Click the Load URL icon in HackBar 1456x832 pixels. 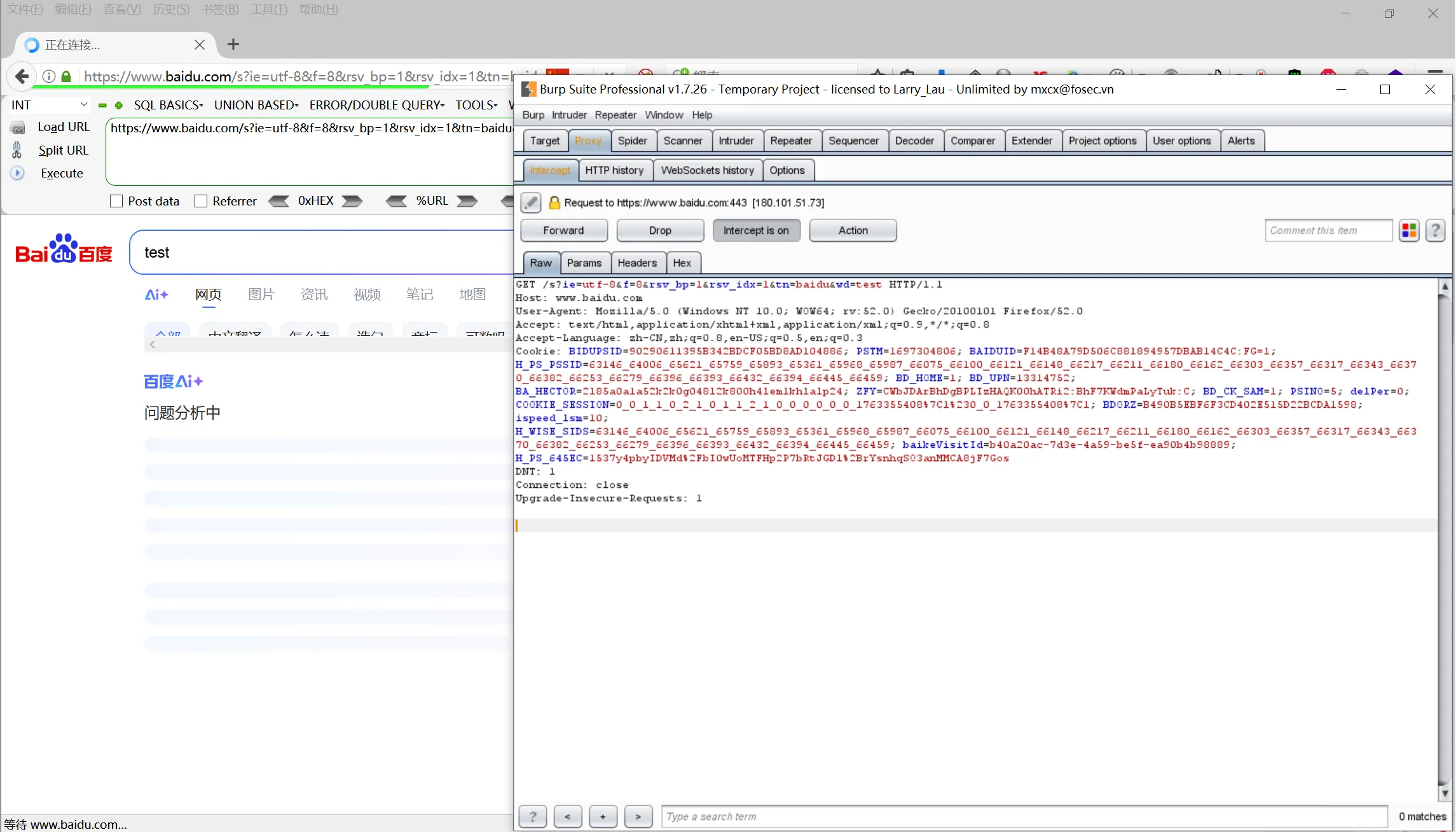[x=18, y=127]
